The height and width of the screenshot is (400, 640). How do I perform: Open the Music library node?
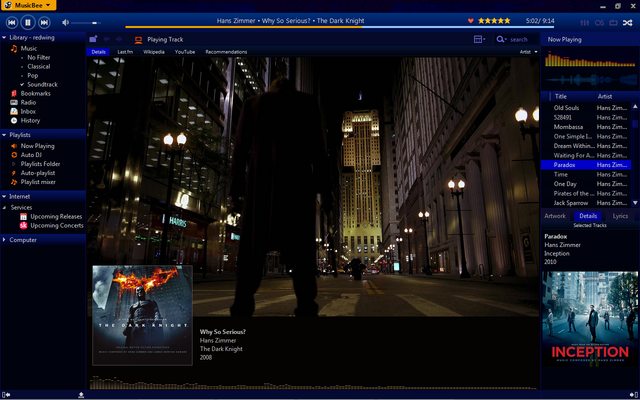(29, 48)
